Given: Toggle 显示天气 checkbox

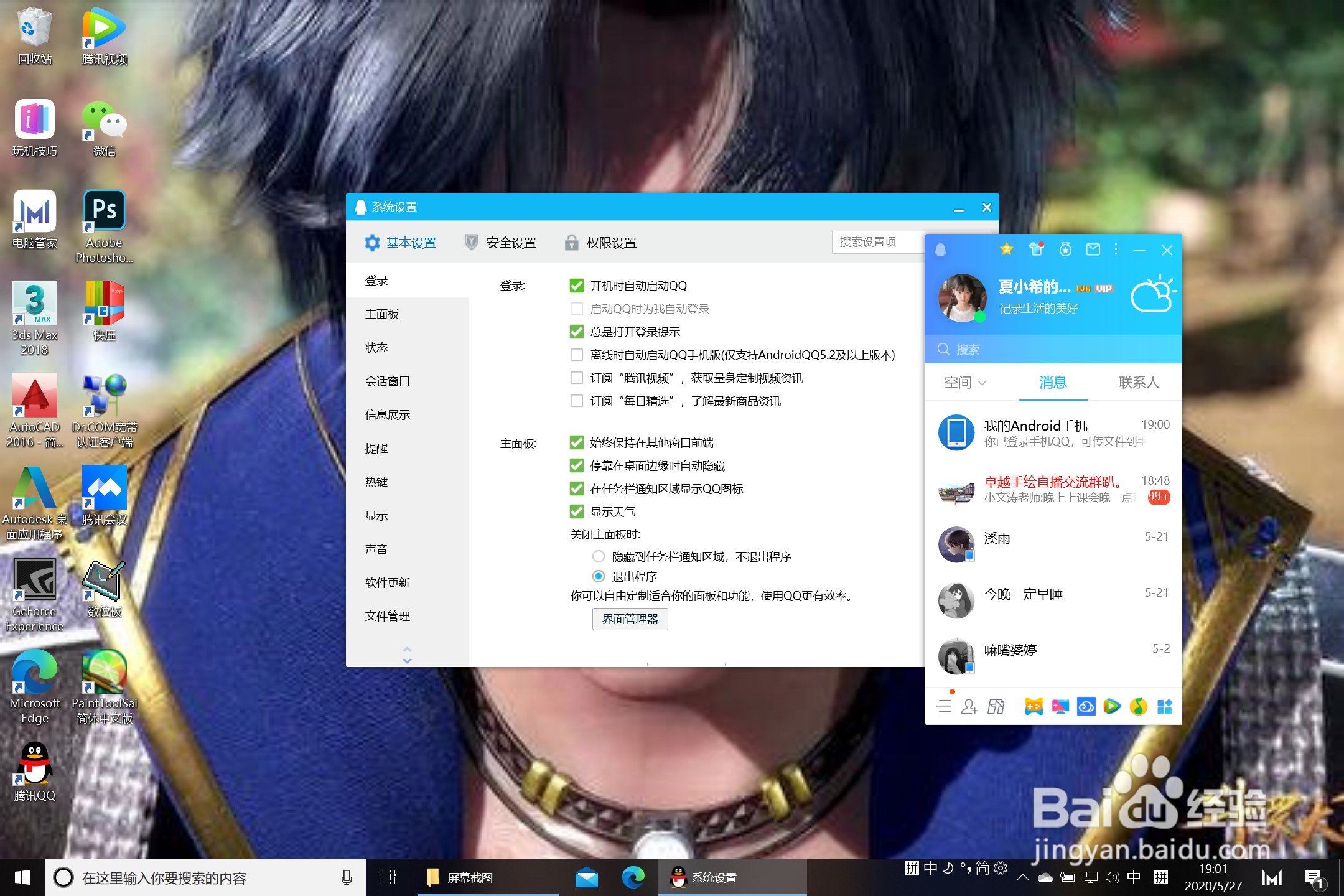Looking at the screenshot, I should [x=577, y=511].
